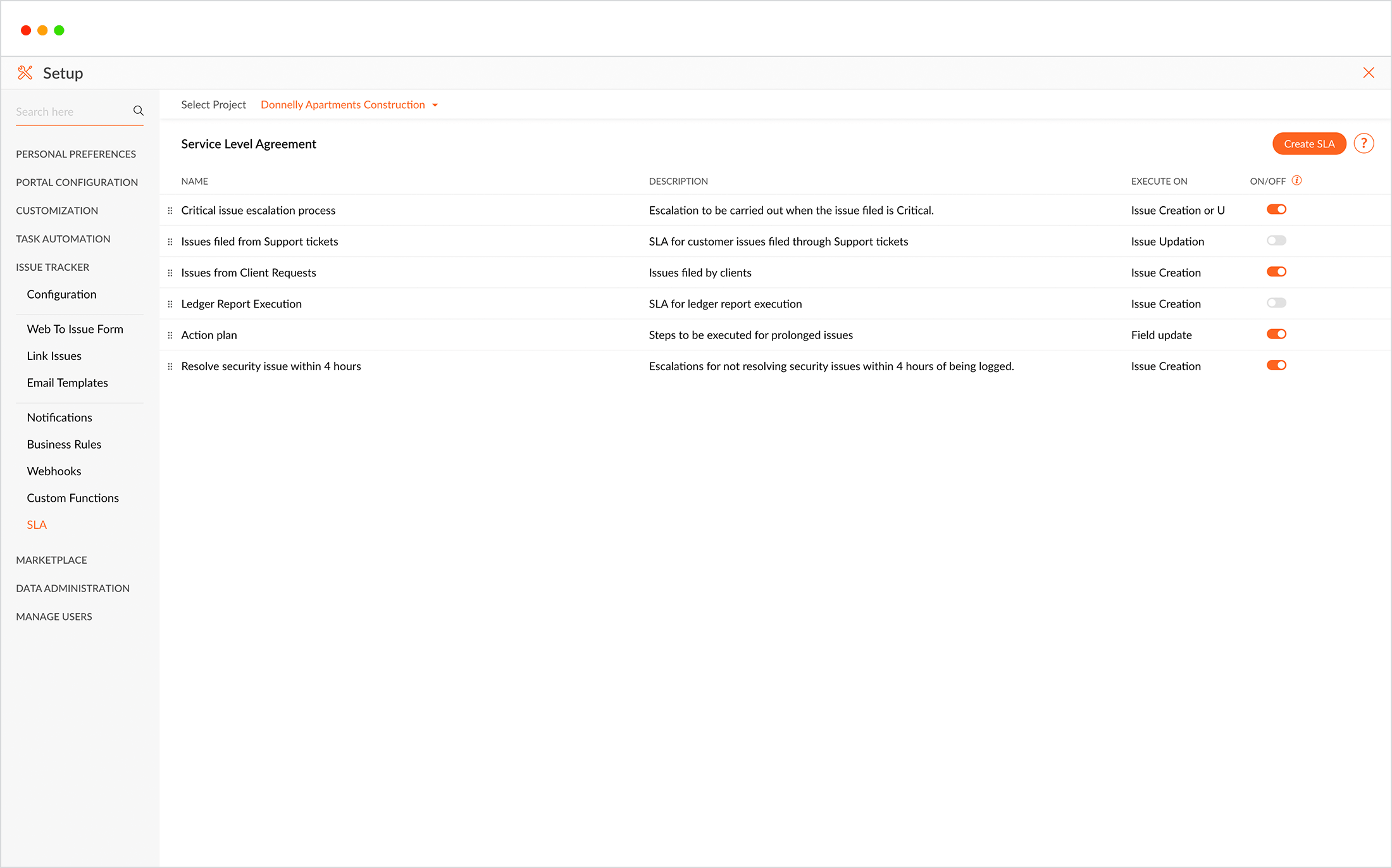Go to Webhooks in Issue Tracker

point(54,471)
